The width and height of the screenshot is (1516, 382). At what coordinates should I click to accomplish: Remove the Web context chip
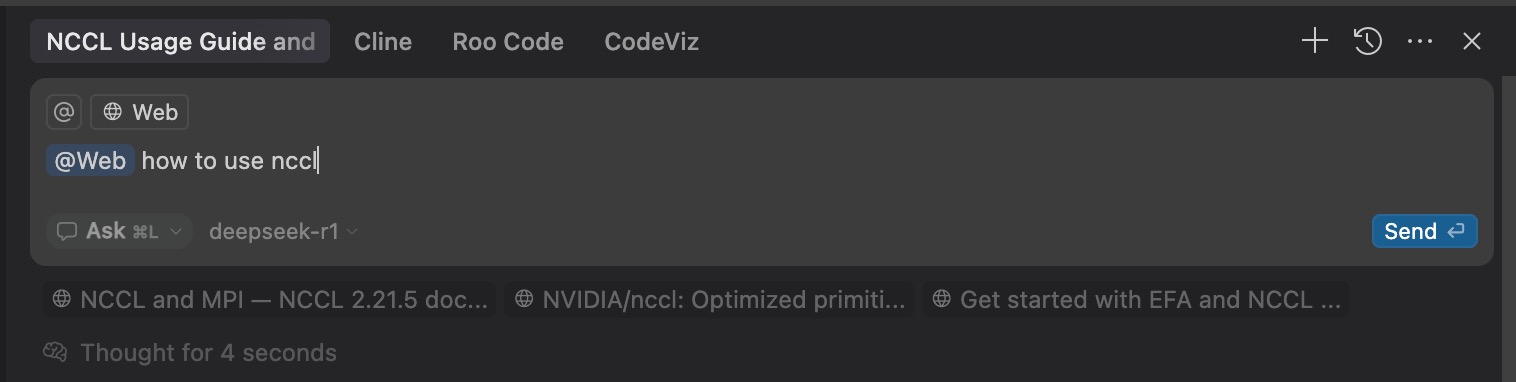click(x=140, y=112)
